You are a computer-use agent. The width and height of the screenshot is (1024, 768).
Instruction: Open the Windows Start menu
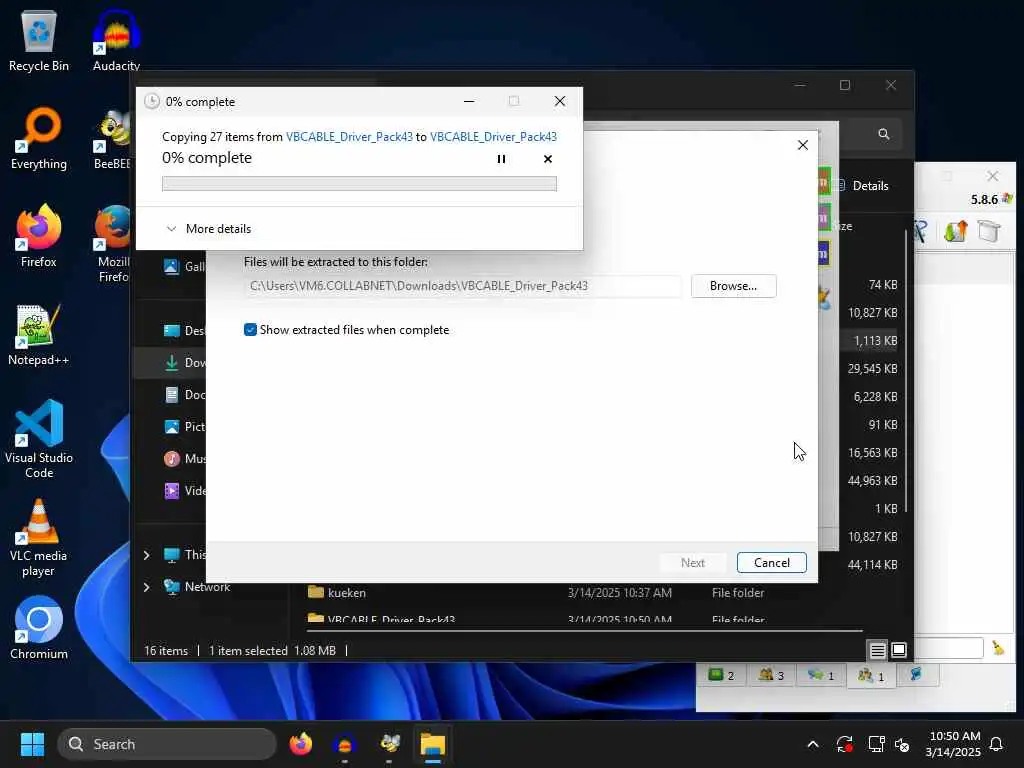(x=32, y=744)
